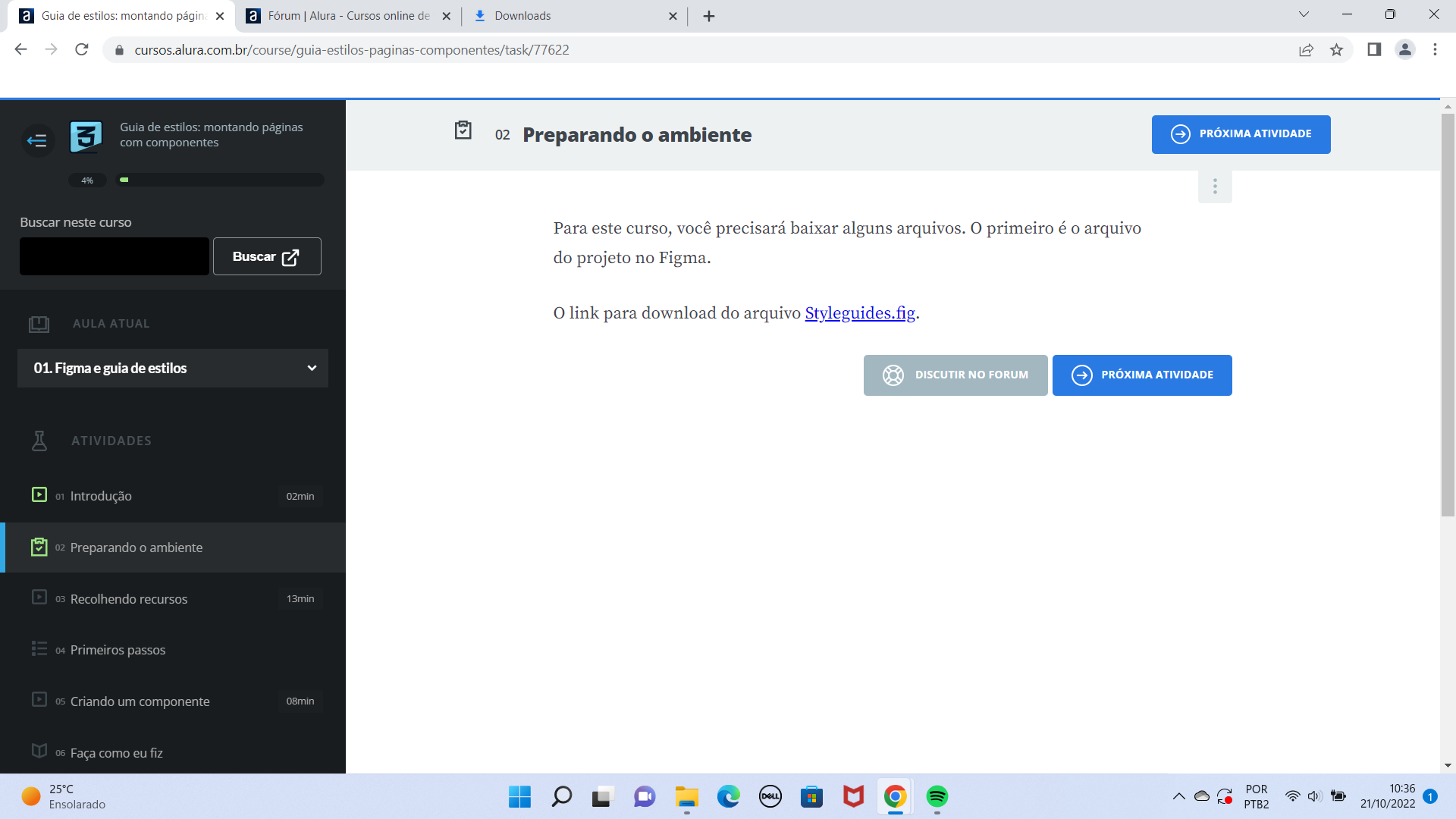Screen dimensions: 1456x819
Task: Click Discutir no Forum button
Action: pyautogui.click(x=955, y=375)
